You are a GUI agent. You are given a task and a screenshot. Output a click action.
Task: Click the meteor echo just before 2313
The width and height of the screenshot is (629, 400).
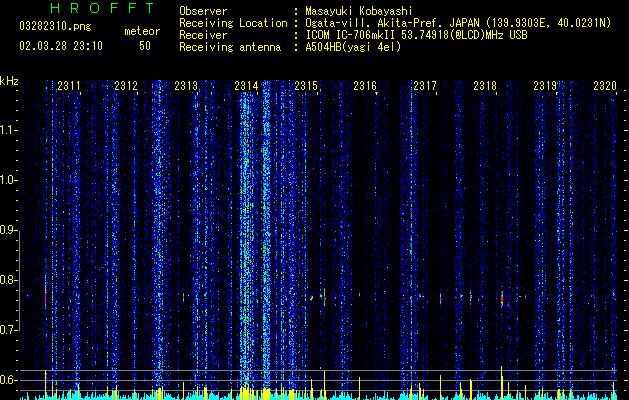click(183, 298)
